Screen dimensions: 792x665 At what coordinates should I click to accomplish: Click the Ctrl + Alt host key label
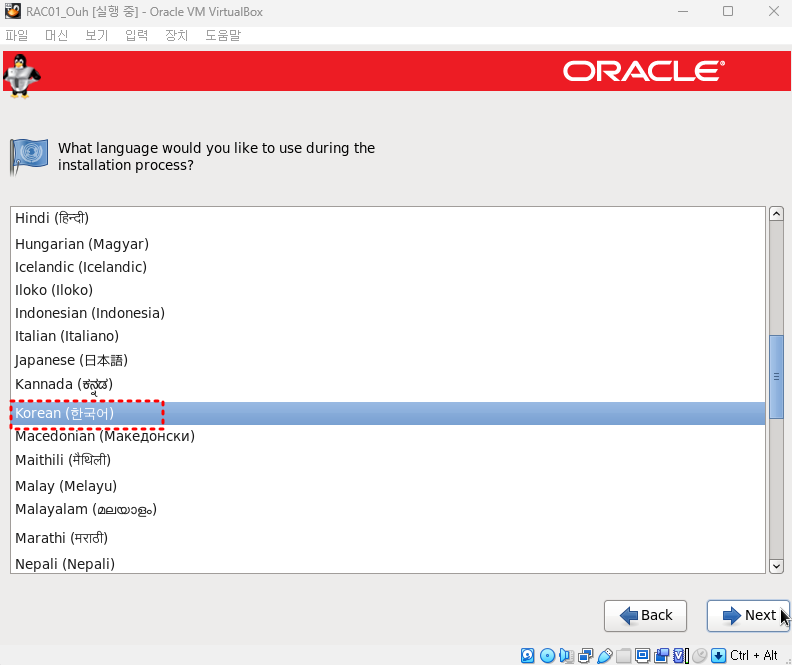(x=754, y=655)
